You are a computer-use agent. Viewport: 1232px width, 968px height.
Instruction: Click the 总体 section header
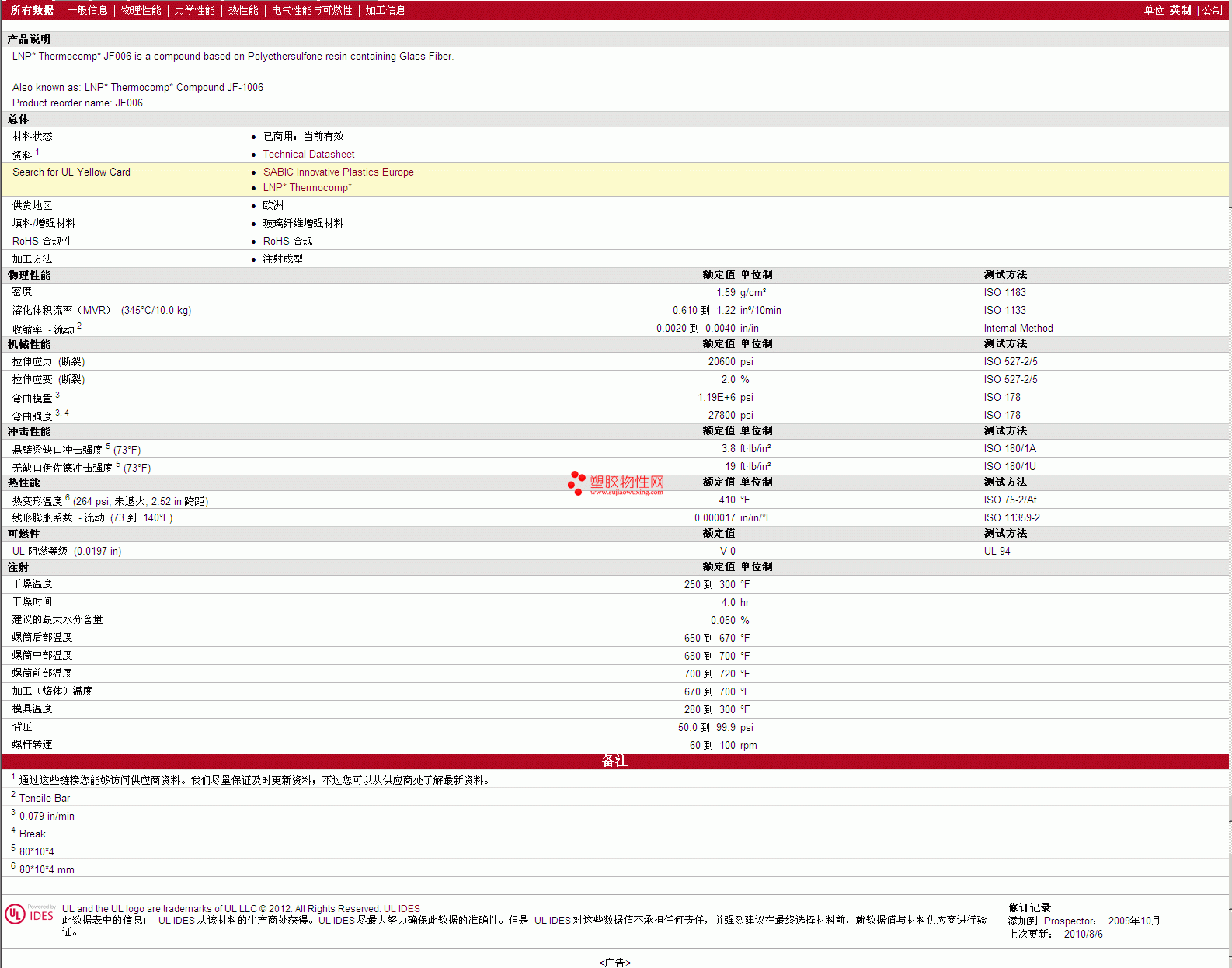[18, 119]
